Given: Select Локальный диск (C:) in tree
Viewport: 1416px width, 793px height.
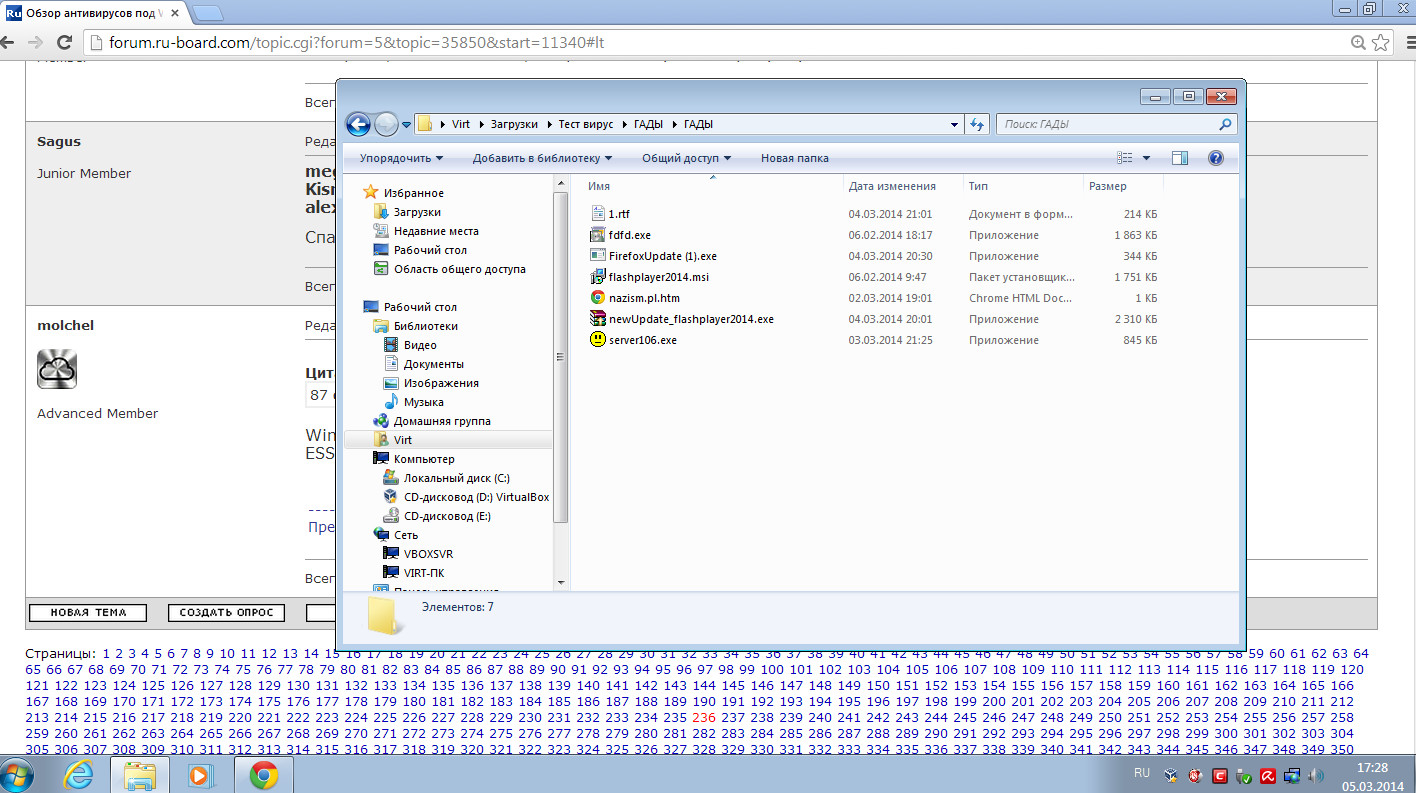Looking at the screenshot, I should click(456, 478).
